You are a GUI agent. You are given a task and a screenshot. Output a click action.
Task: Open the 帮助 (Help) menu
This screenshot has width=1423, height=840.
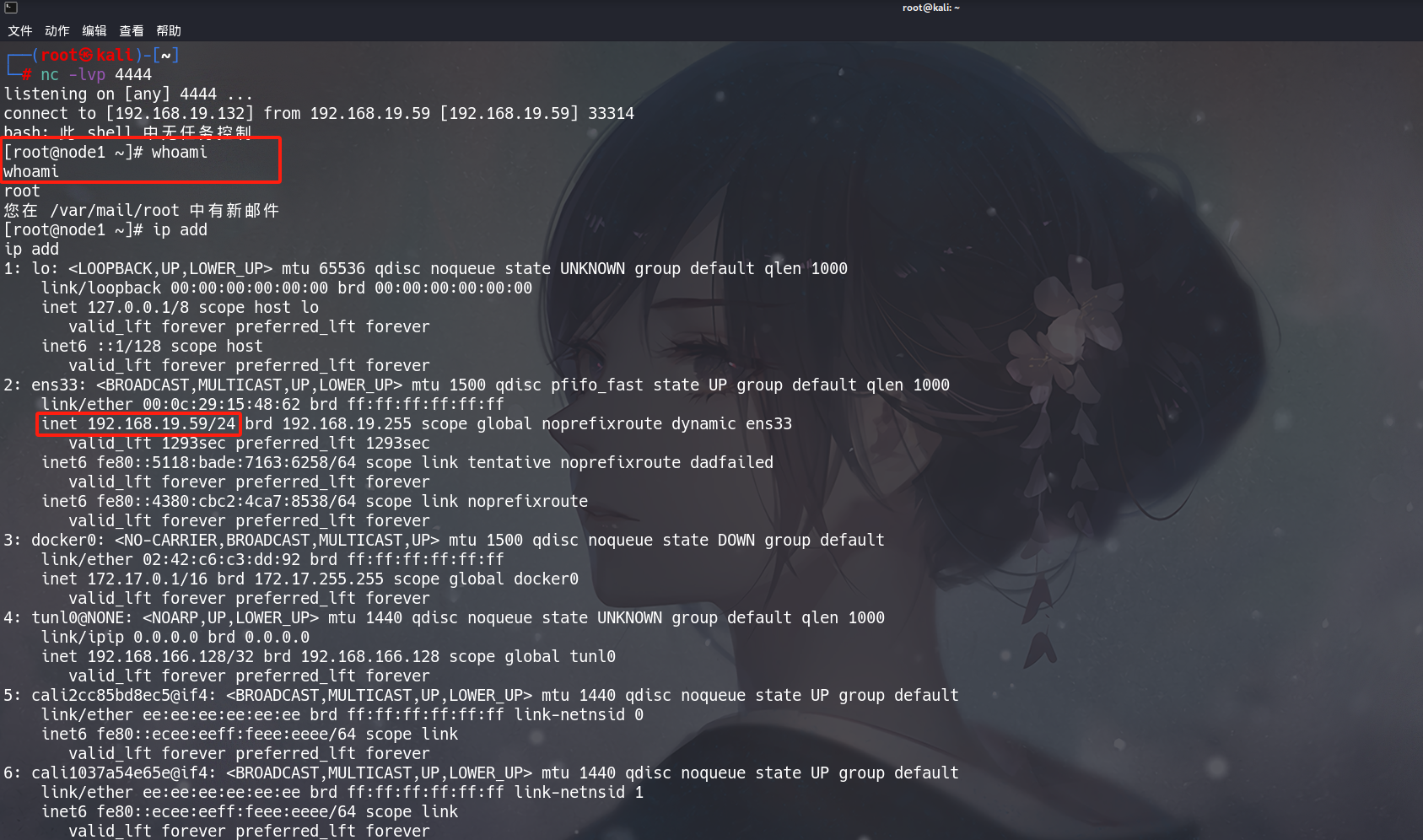pos(169,31)
